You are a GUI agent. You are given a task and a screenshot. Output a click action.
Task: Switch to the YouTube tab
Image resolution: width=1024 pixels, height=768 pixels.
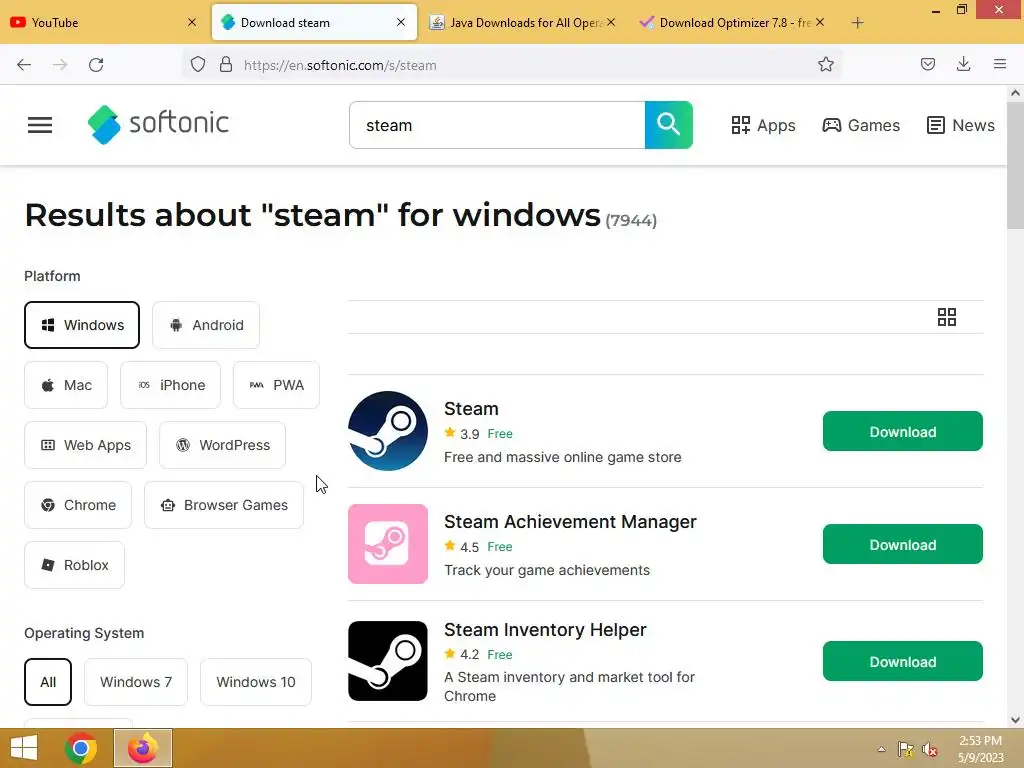click(x=103, y=22)
